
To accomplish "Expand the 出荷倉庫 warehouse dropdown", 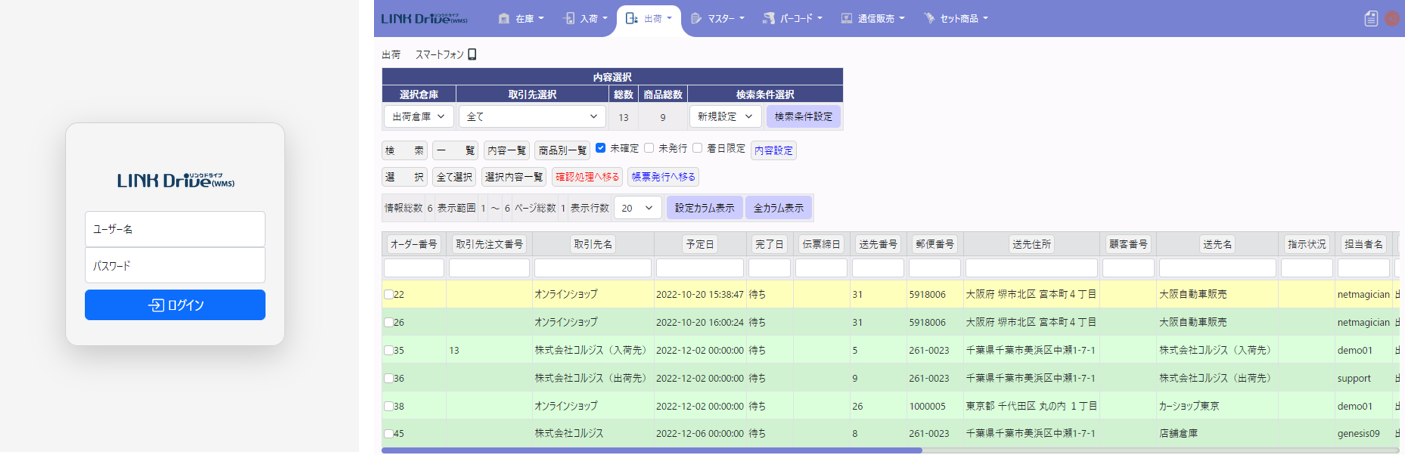I will (419, 117).
